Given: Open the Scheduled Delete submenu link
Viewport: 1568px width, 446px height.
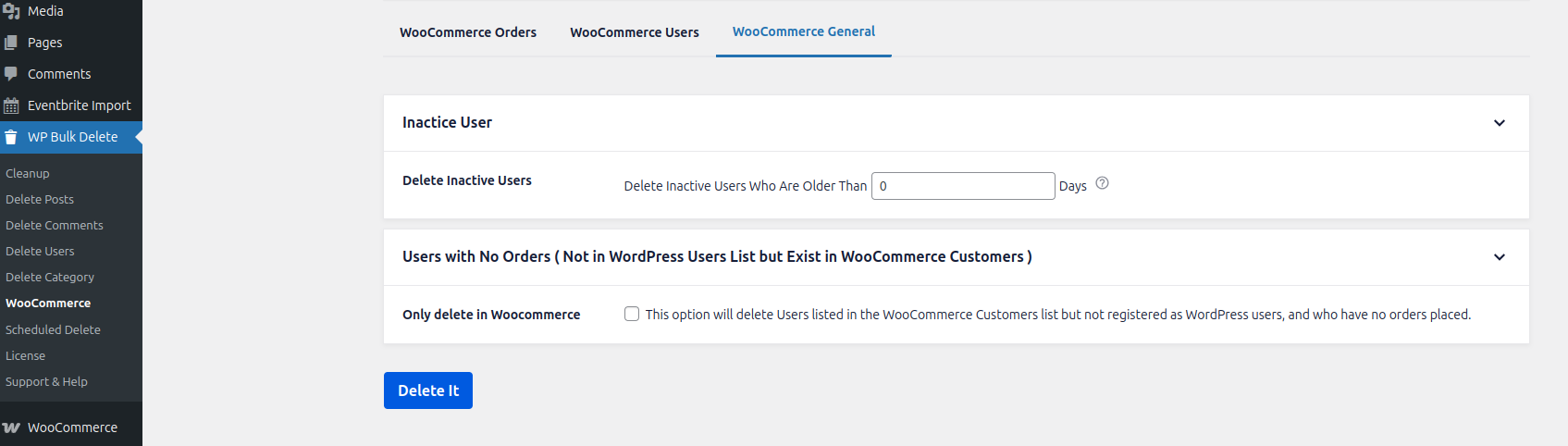Looking at the screenshot, I should tap(53, 329).
